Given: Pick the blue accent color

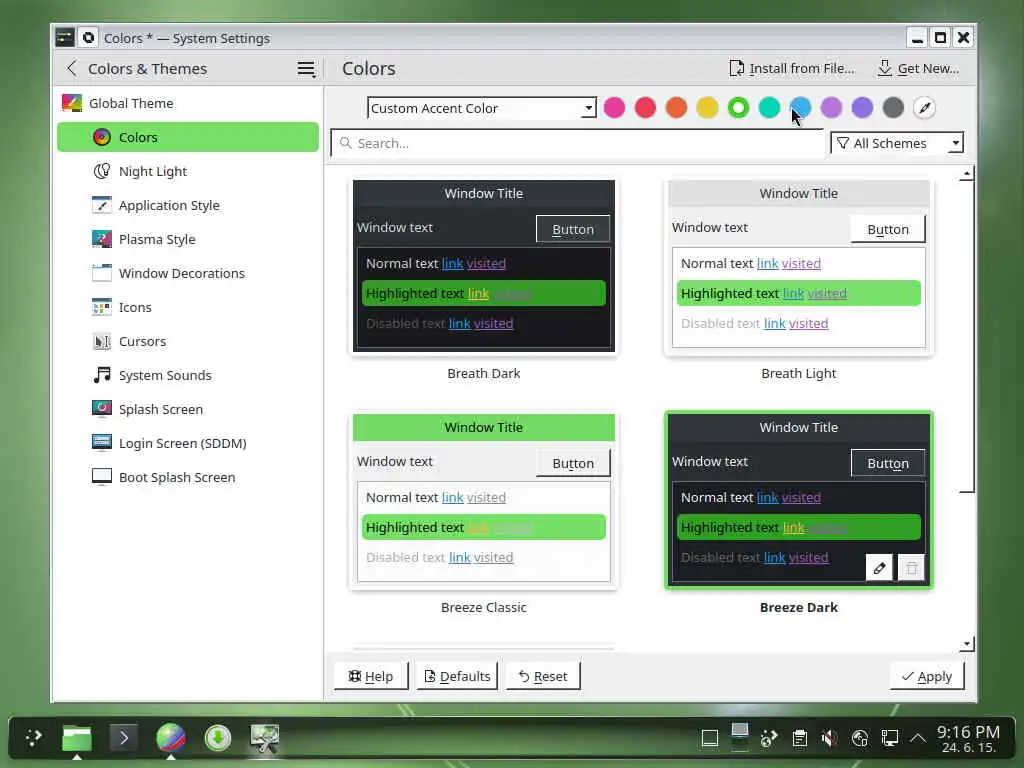Looking at the screenshot, I should click(x=800, y=108).
